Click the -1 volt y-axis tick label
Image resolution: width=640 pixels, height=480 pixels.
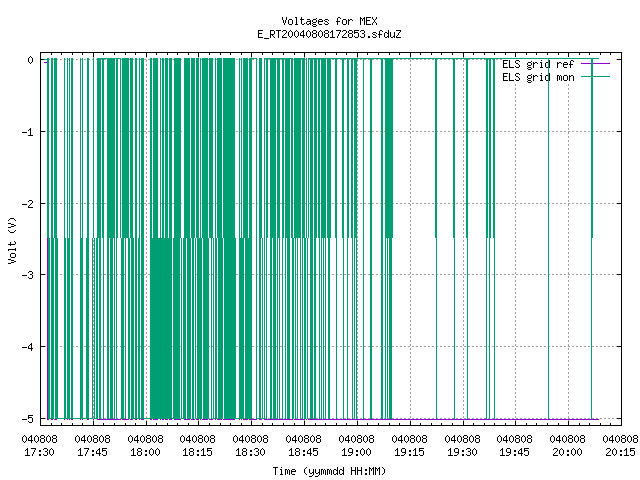click(28, 132)
